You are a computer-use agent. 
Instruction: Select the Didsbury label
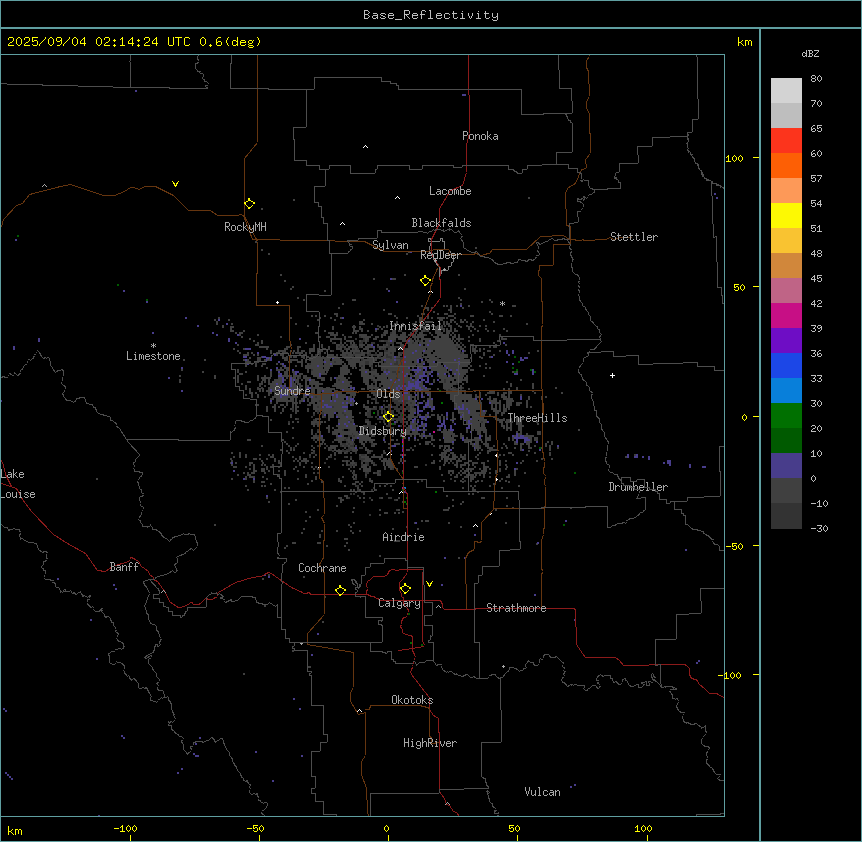(x=383, y=431)
